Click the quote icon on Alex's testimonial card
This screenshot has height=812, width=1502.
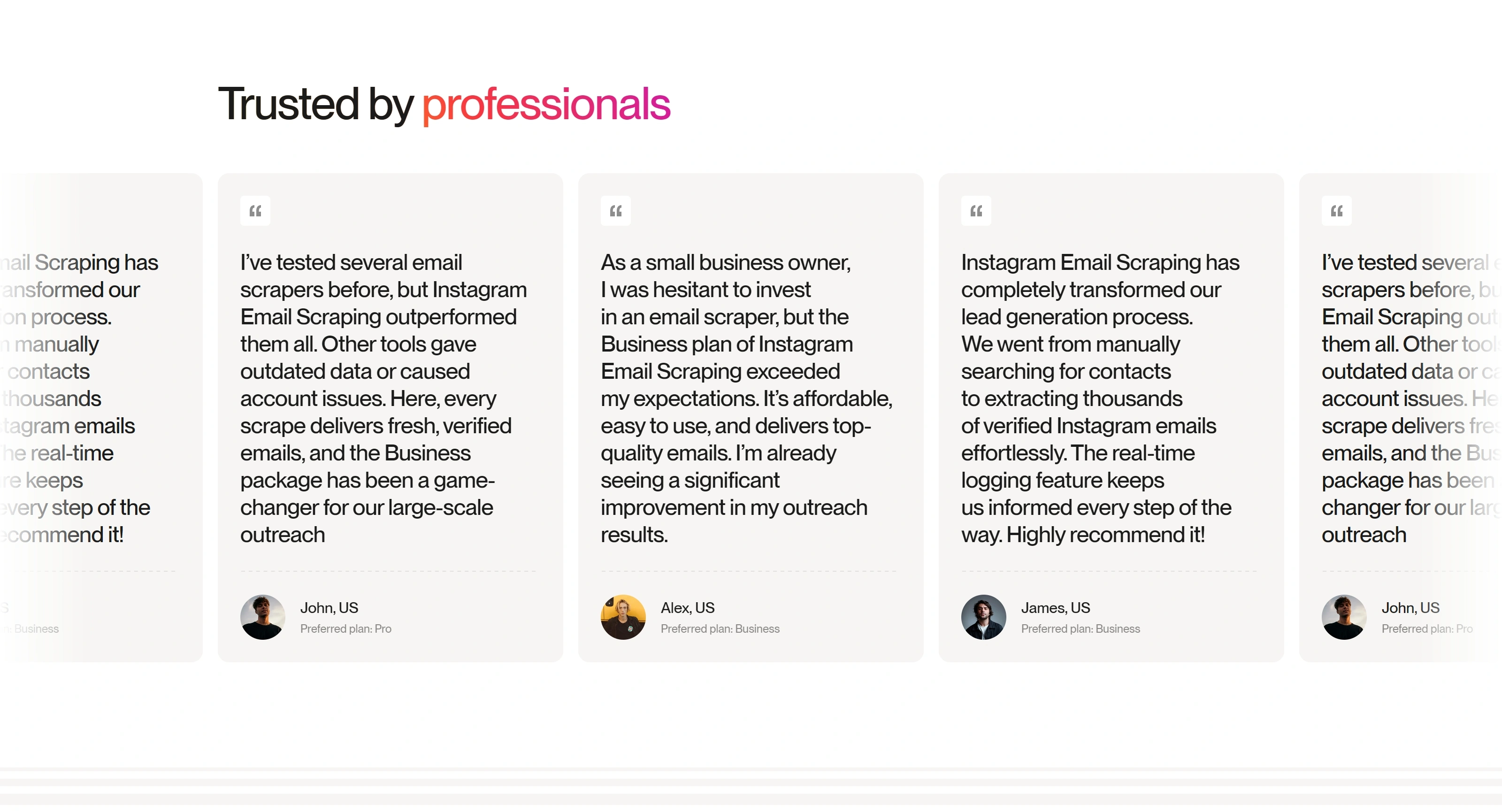tap(616, 210)
